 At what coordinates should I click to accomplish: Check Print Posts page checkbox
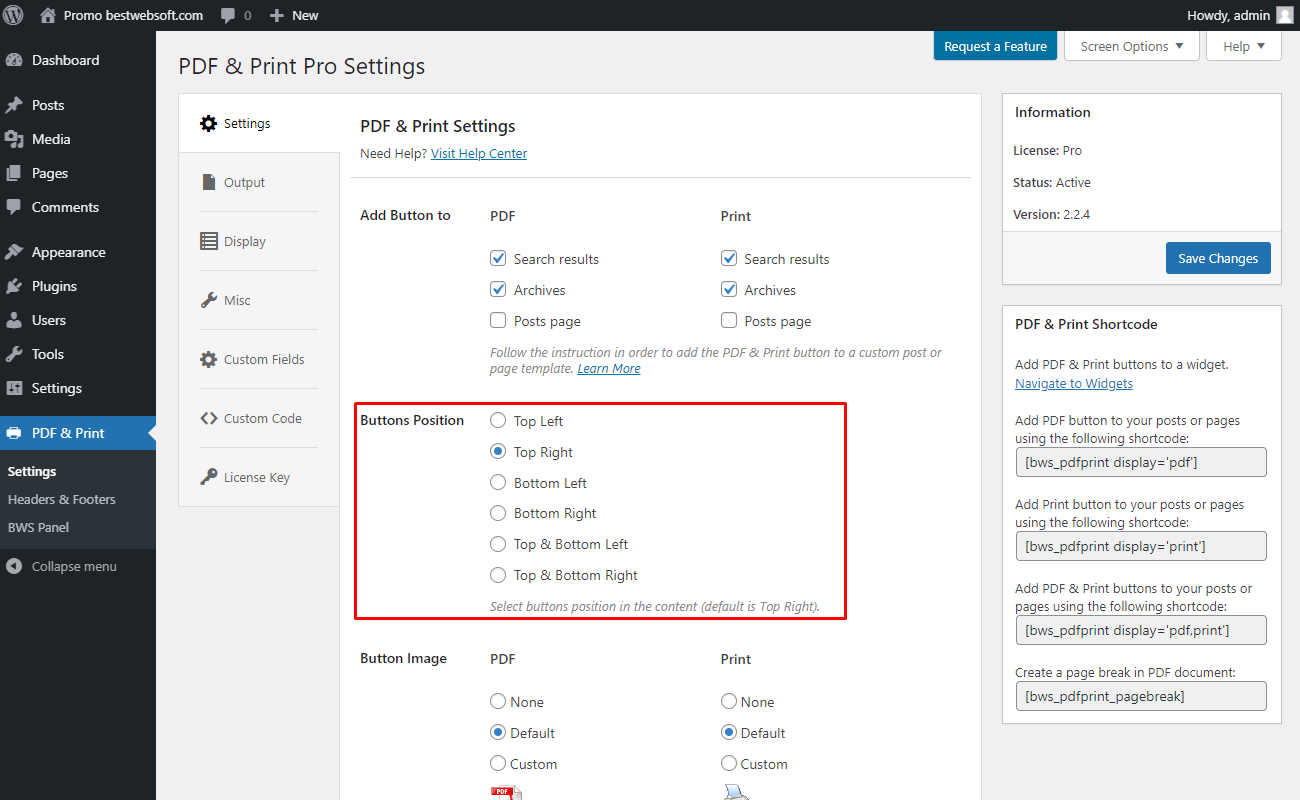(729, 320)
